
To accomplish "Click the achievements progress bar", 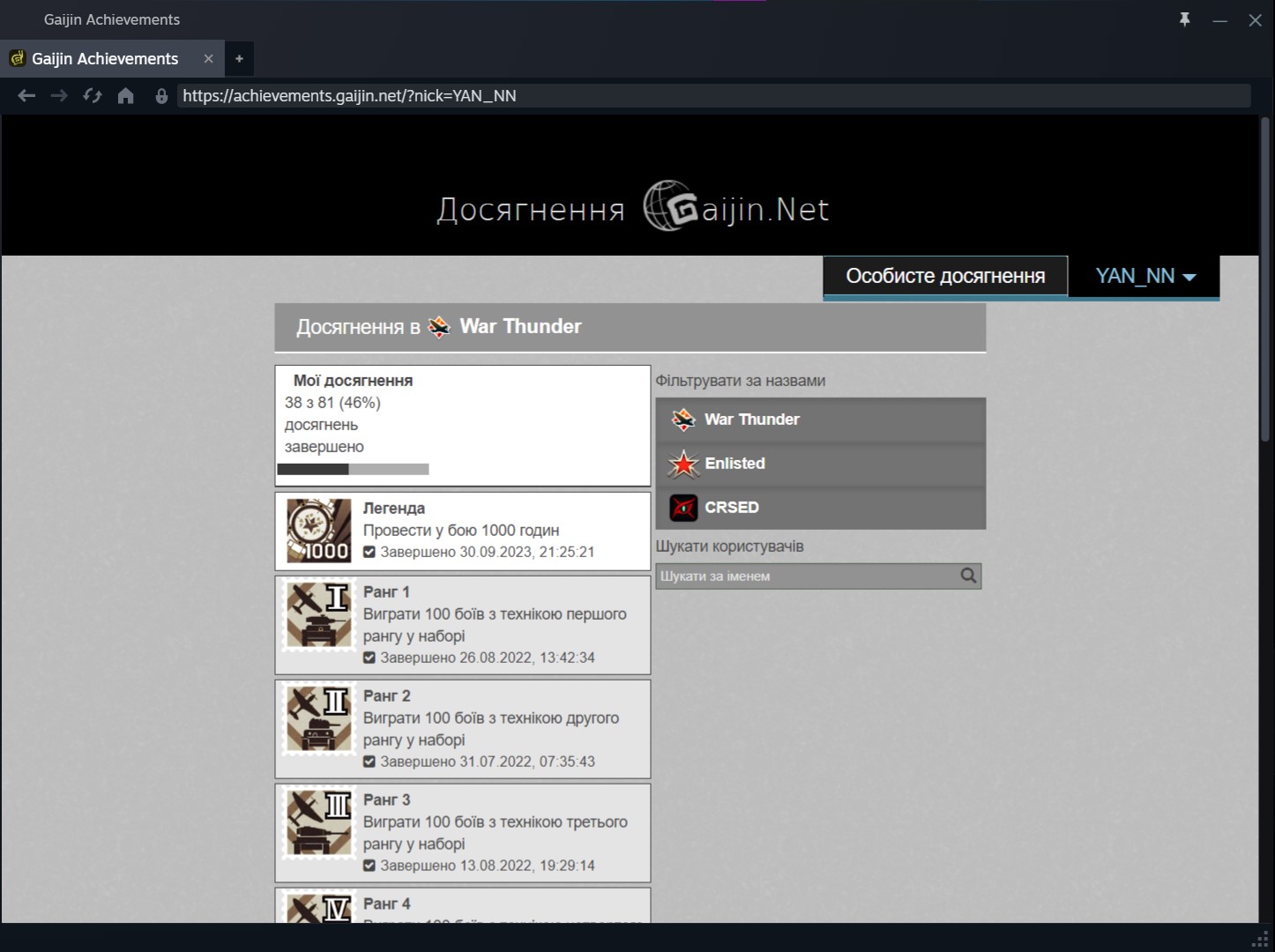I will coord(353,470).
